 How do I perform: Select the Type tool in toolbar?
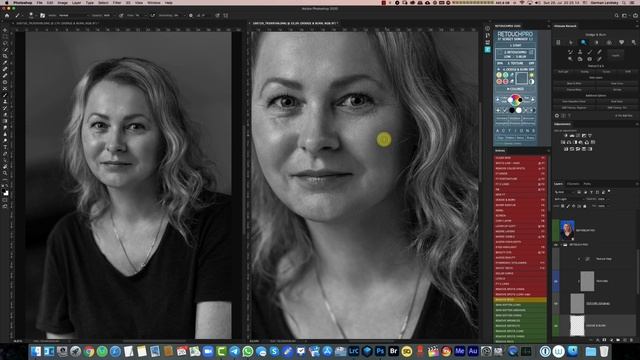[x=5, y=147]
